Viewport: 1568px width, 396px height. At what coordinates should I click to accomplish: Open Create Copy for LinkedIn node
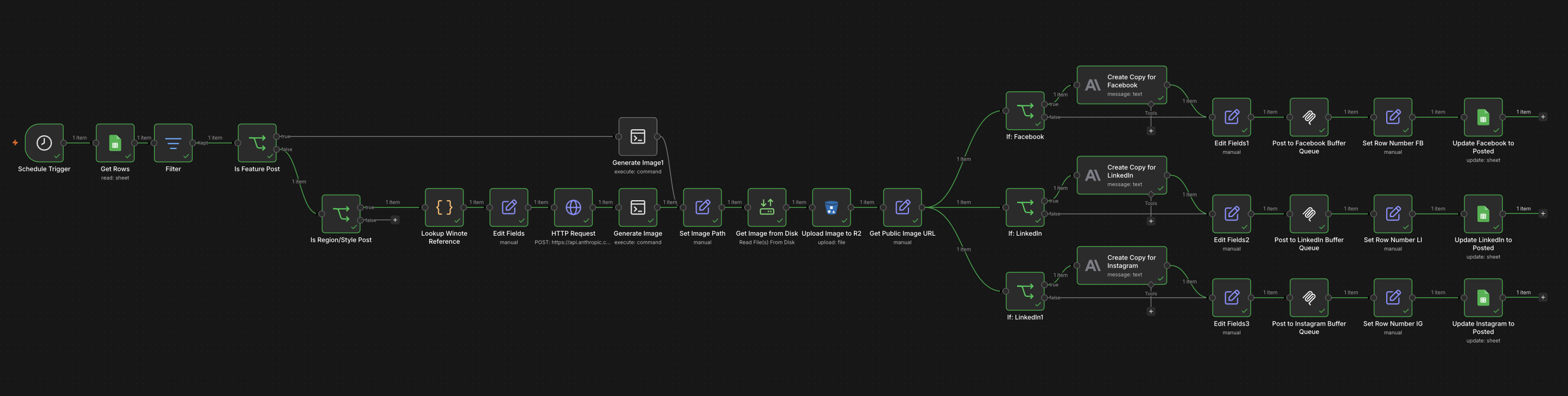click(x=1122, y=175)
